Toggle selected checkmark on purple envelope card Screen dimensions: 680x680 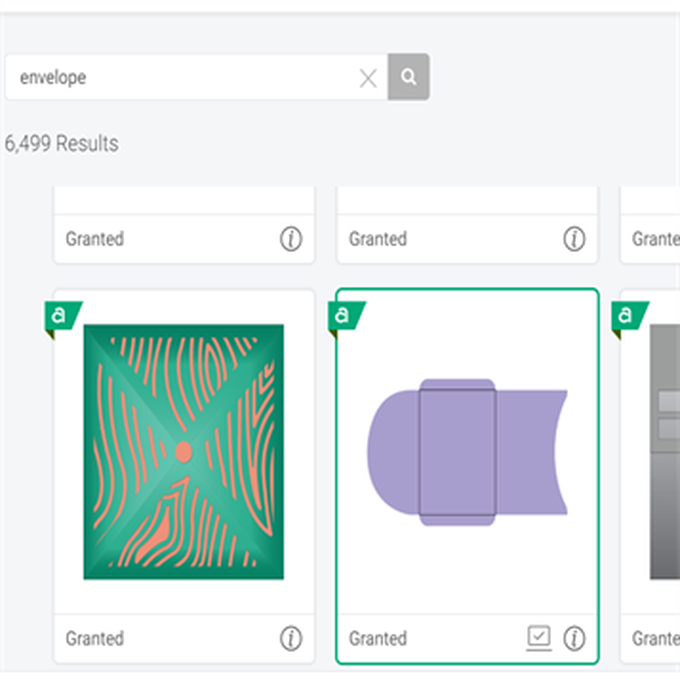539,637
